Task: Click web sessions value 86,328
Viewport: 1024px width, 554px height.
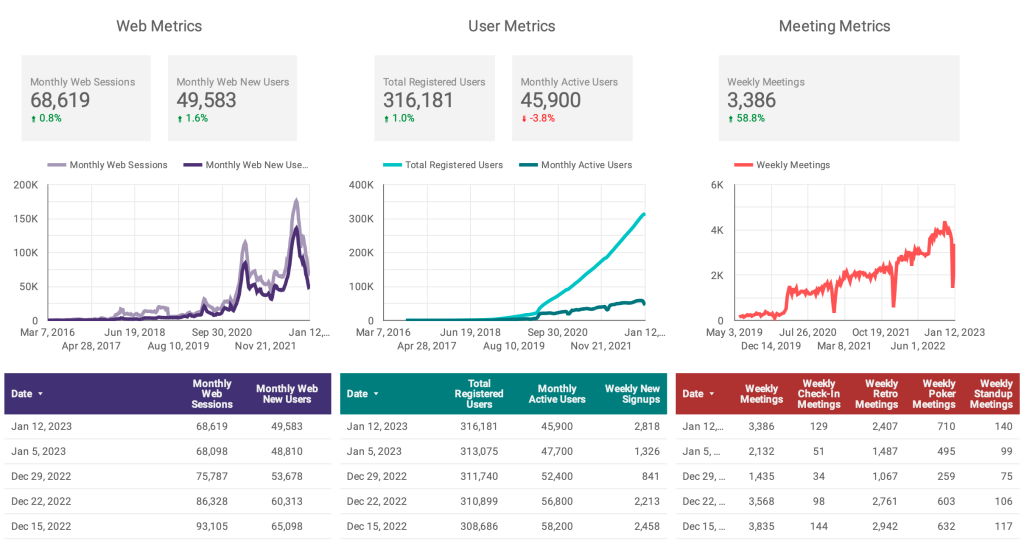Action: 212,502
